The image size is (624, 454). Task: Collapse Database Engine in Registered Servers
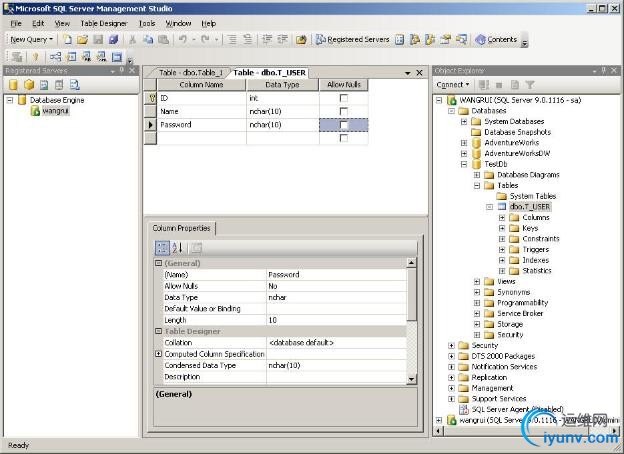pos(10,100)
